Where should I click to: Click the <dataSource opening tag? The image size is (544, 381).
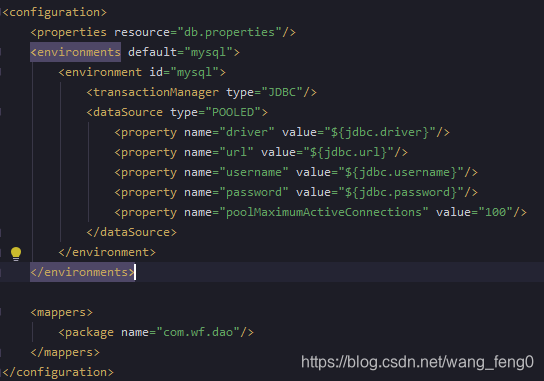(x=125, y=112)
